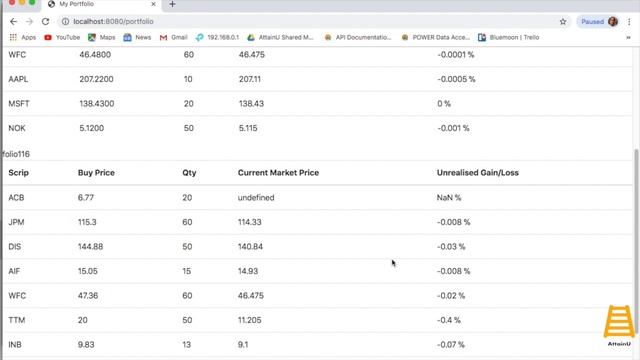Viewport: 640px width, 360px height.
Task: Open the Chrome three-dot menu
Action: point(629,22)
